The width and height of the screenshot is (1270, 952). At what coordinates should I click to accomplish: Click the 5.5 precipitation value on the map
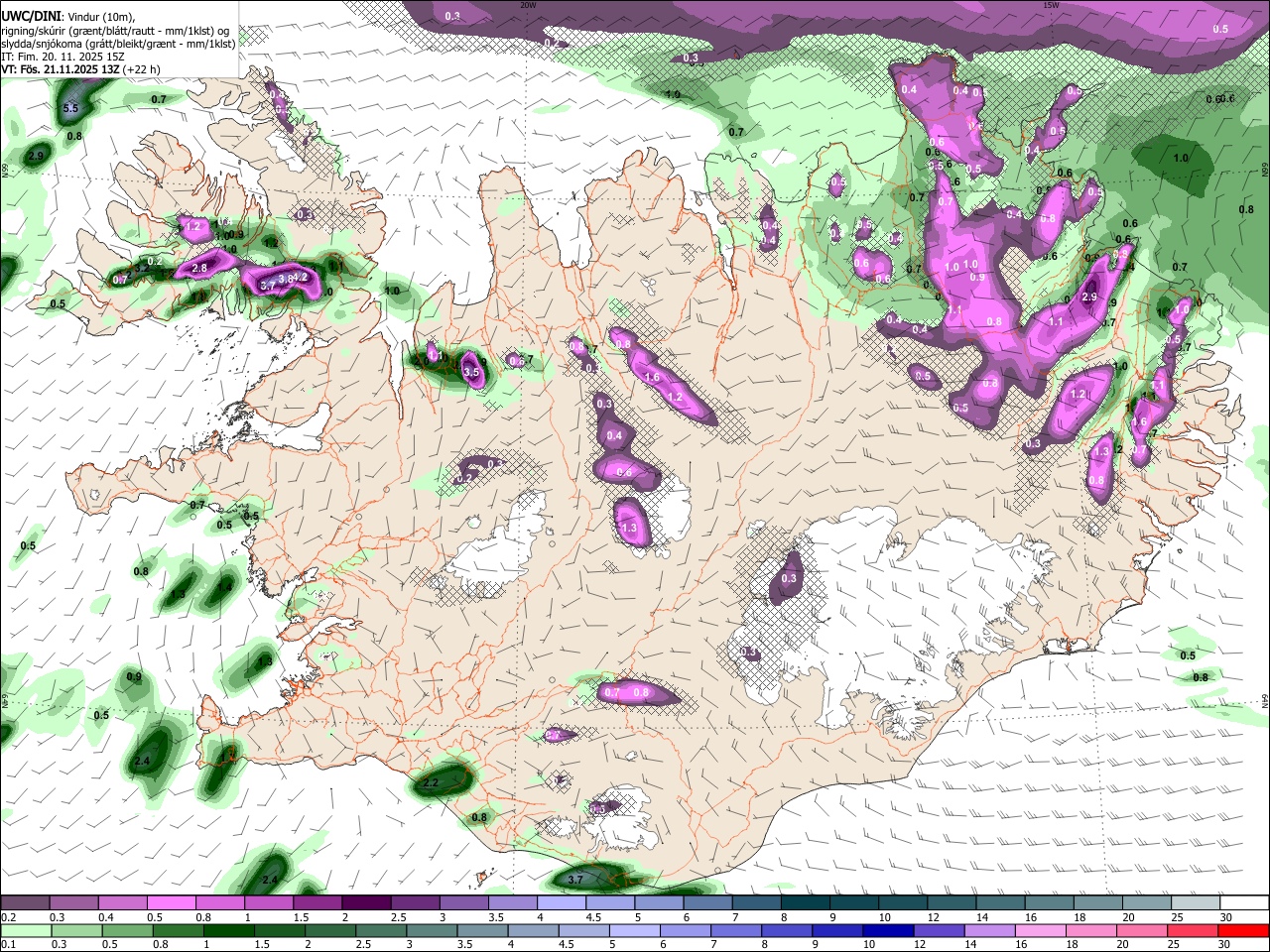[x=70, y=108]
